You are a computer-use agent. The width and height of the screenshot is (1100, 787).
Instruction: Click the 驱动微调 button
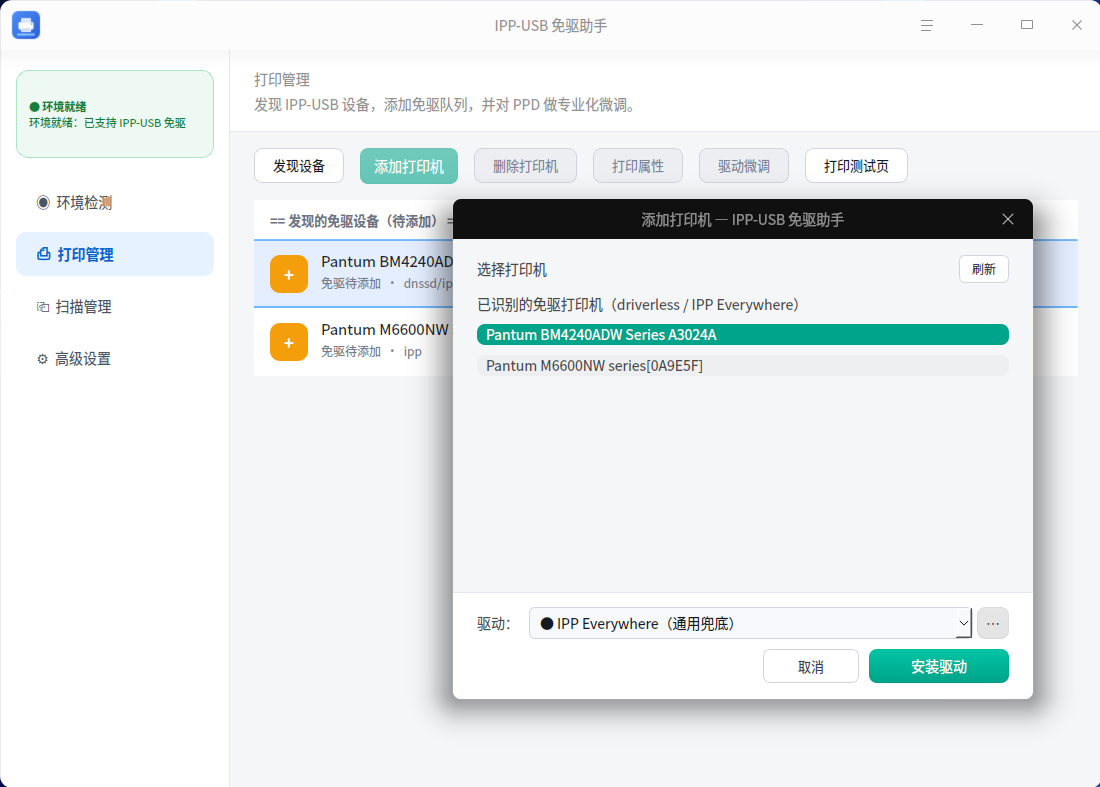click(x=744, y=166)
